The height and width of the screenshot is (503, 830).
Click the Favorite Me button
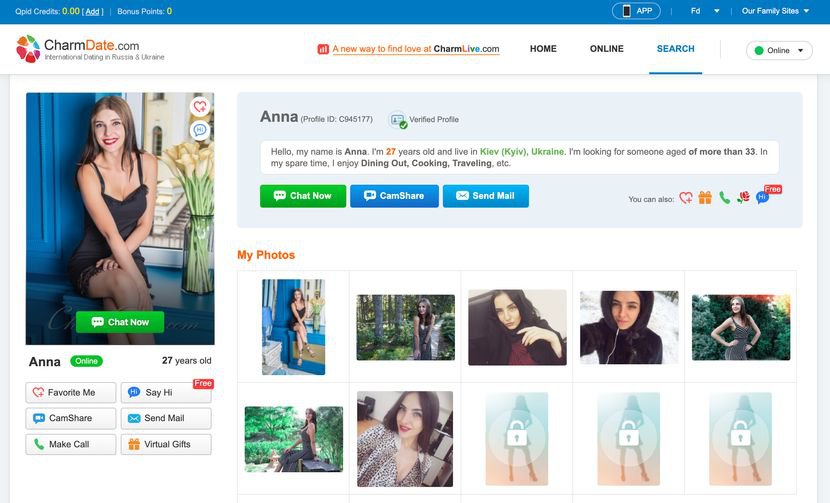71,392
